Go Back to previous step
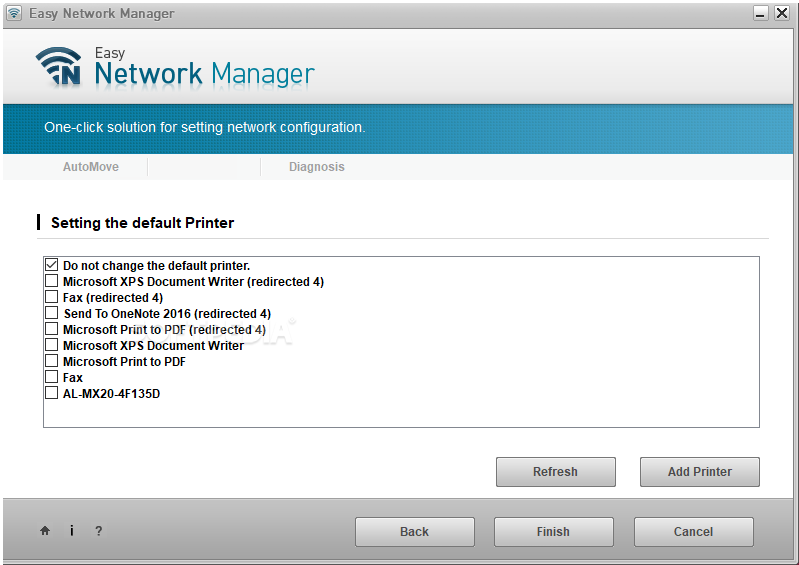This screenshot has width=799, height=565. (415, 532)
